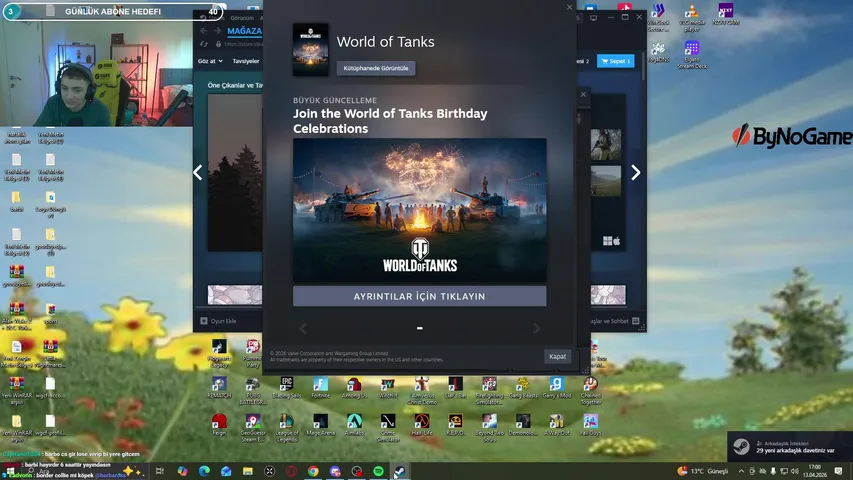Open Elgato Stream Deck desktop shortcut
This screenshot has width=853, height=480.
[x=691, y=54]
